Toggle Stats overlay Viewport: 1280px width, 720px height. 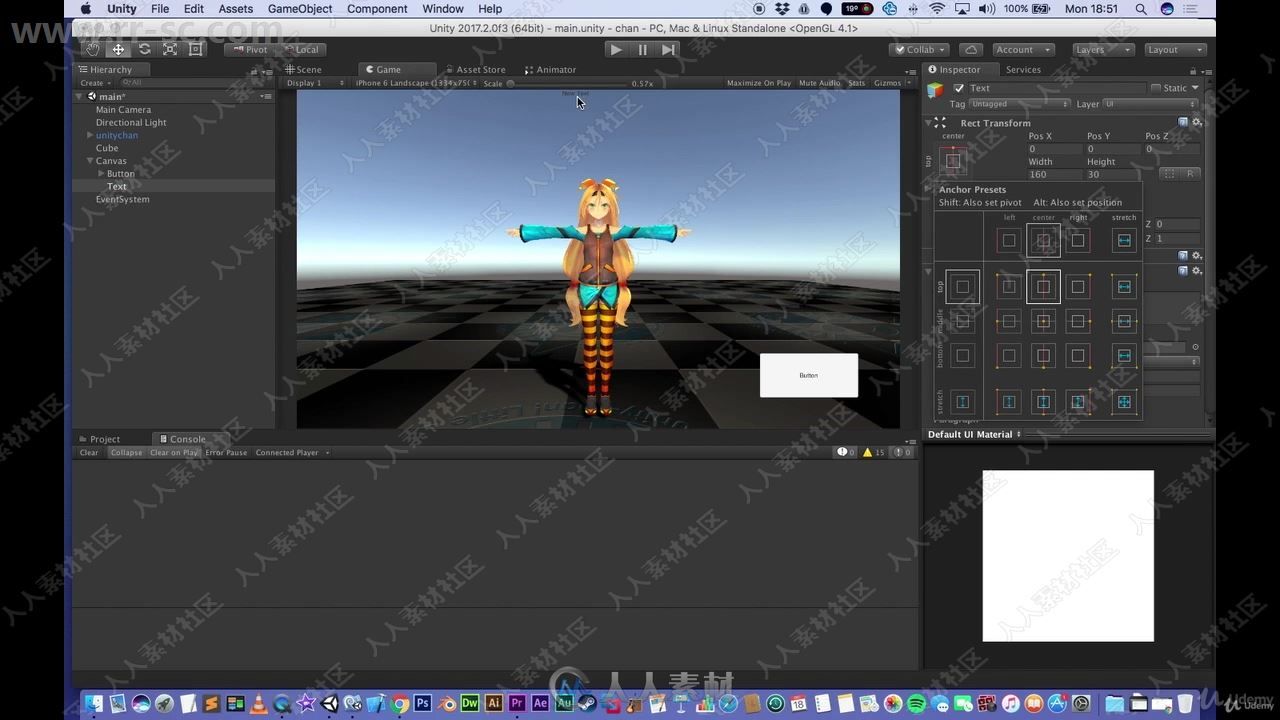pos(856,83)
